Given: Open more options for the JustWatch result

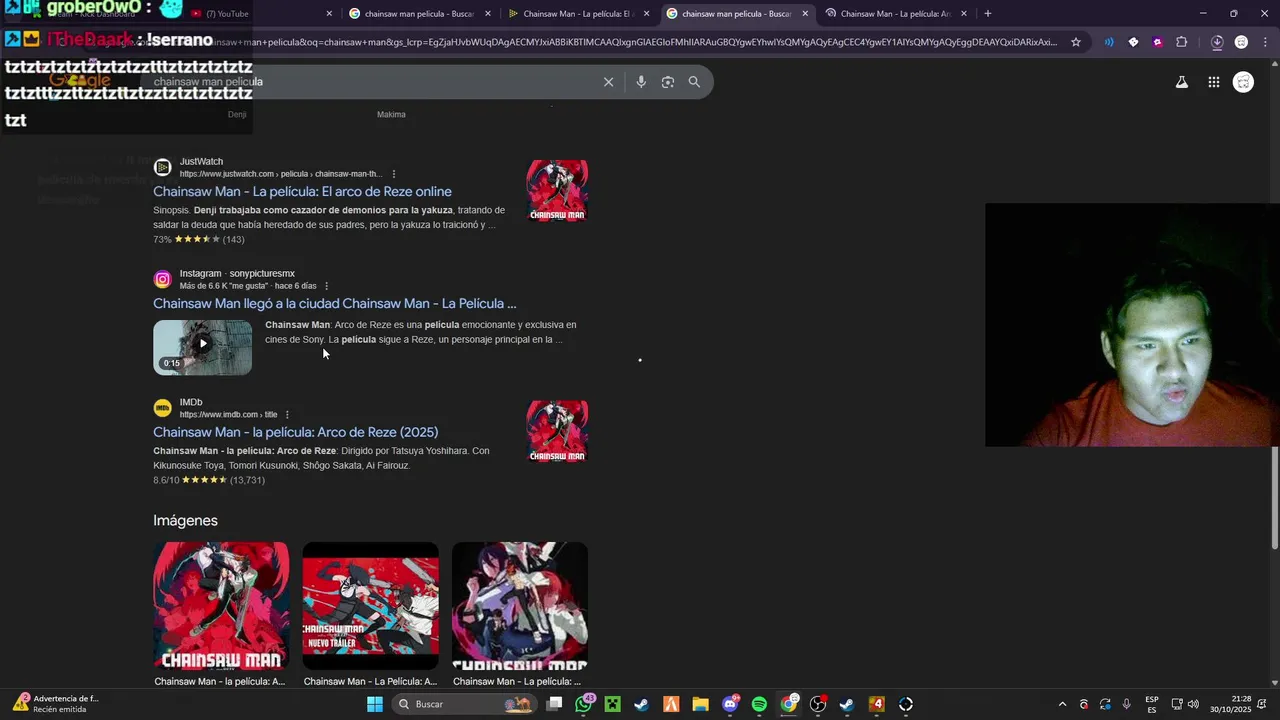Looking at the screenshot, I should [394, 174].
